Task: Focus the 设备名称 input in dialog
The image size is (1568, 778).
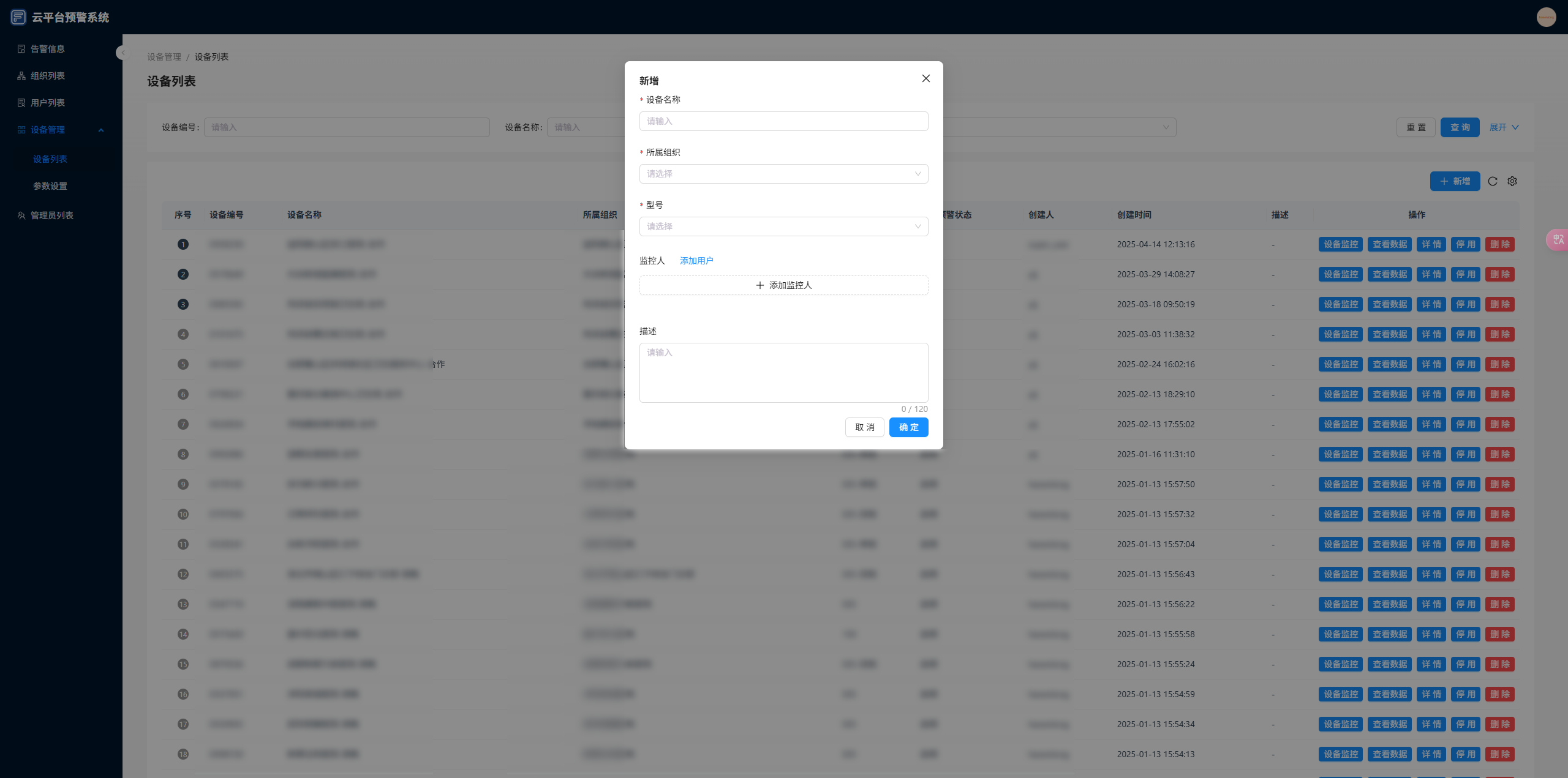Action: coord(783,121)
